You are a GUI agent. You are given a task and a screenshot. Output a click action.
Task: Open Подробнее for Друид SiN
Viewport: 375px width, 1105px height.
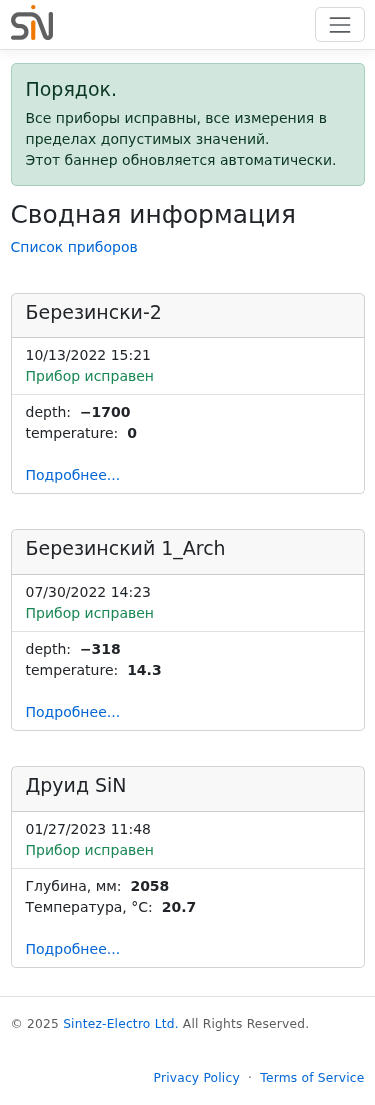point(73,949)
